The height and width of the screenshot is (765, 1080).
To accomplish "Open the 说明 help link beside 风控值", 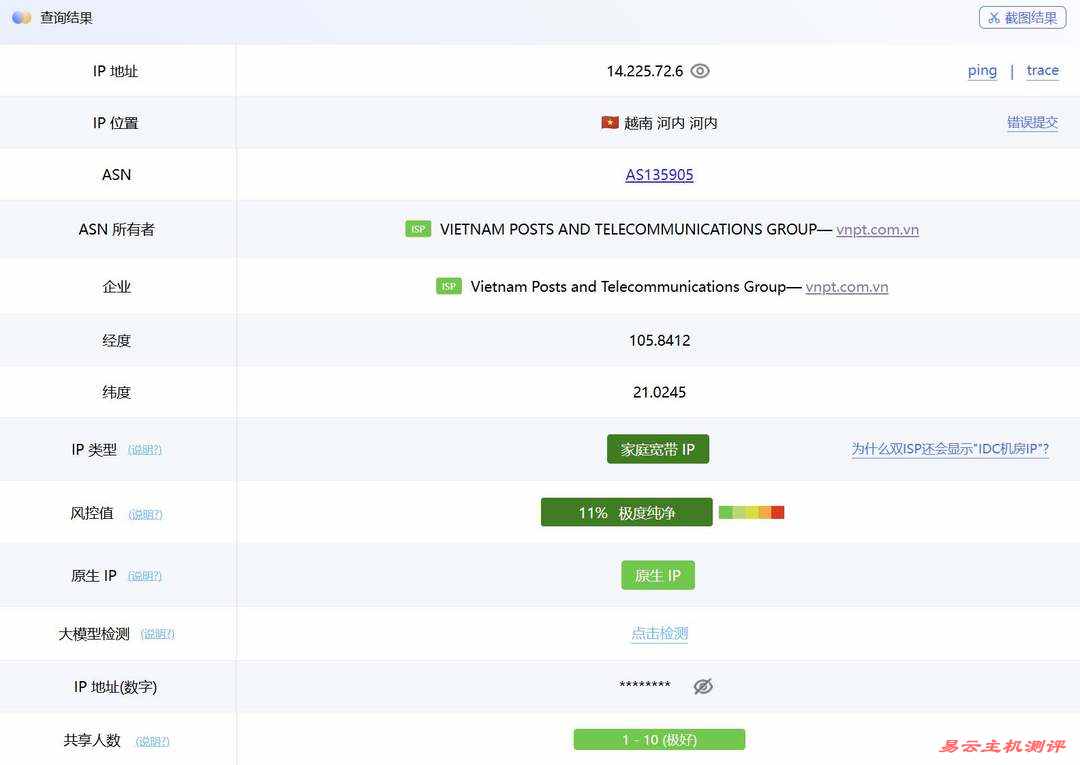I will coord(145,514).
